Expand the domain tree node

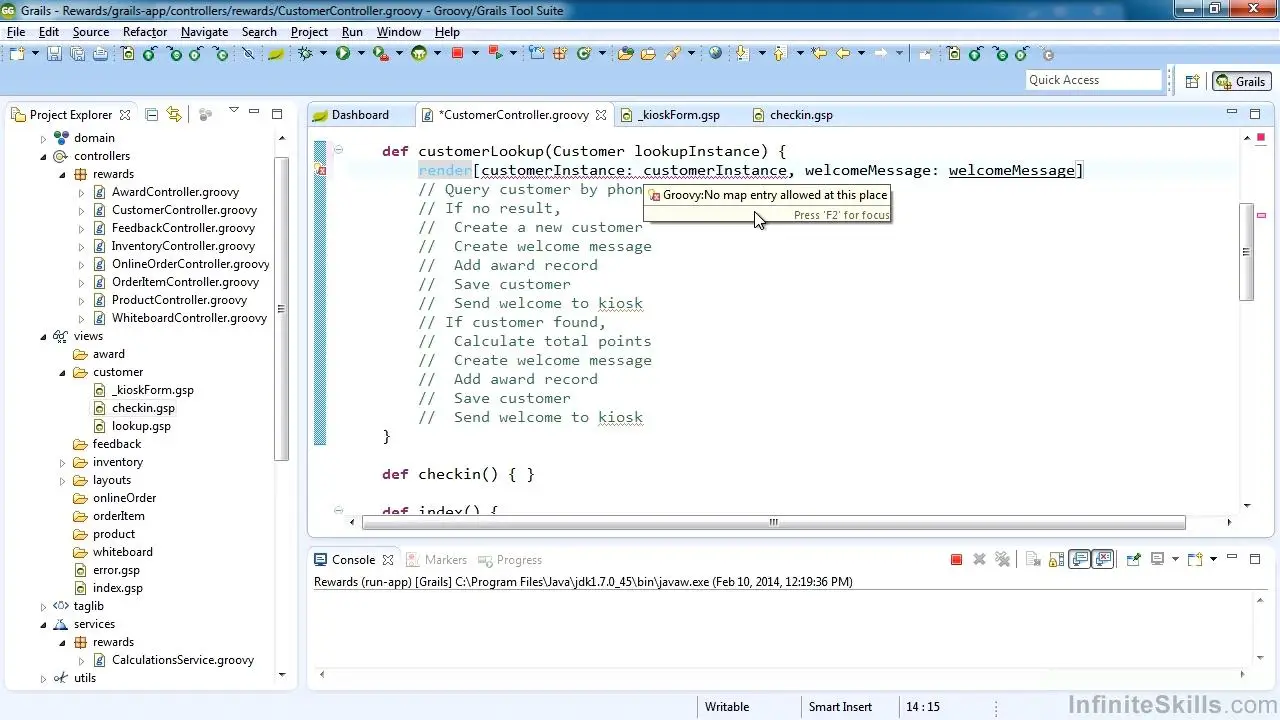[x=43, y=138]
